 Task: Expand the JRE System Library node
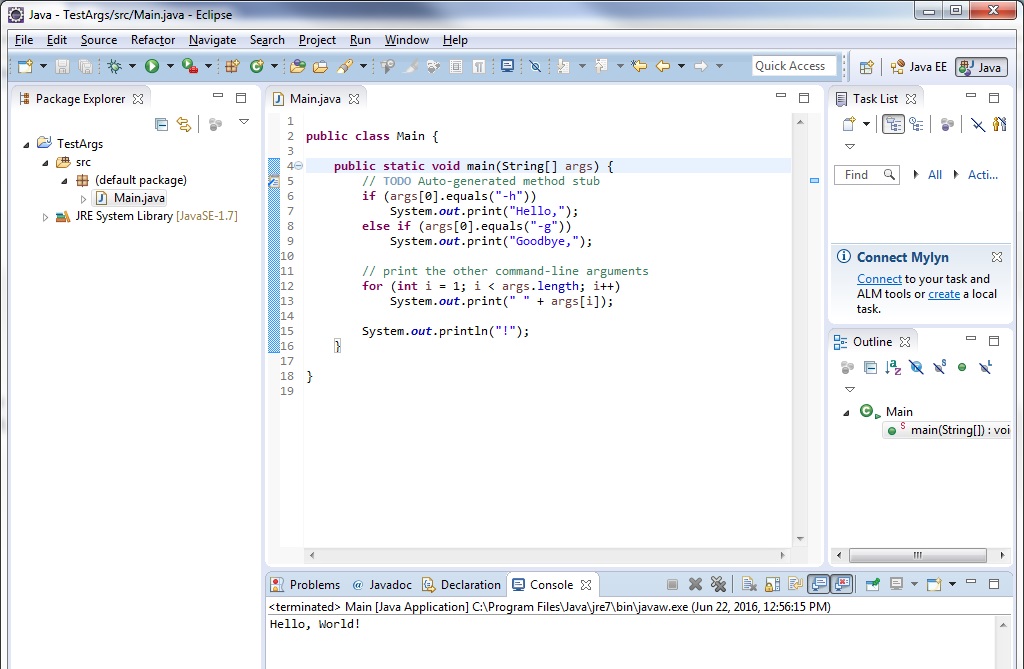45,217
